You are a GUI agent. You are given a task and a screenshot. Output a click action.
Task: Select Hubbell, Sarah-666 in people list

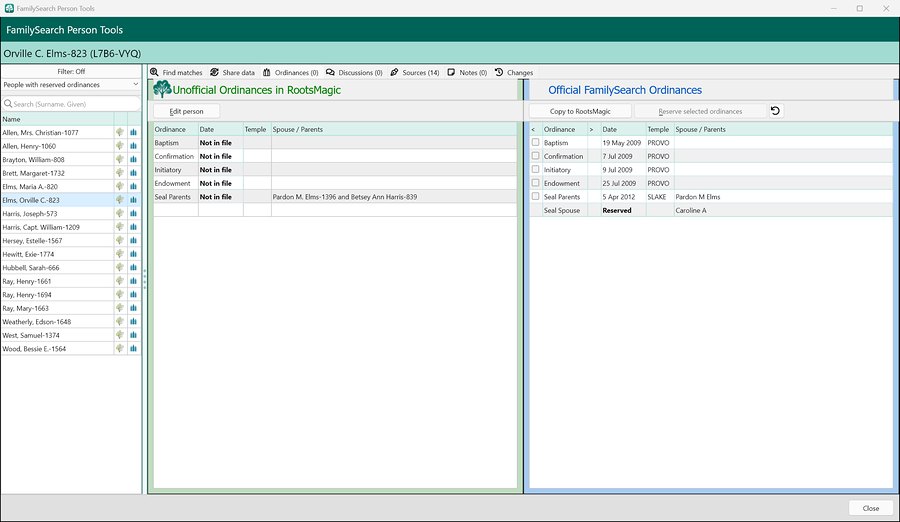click(57, 268)
